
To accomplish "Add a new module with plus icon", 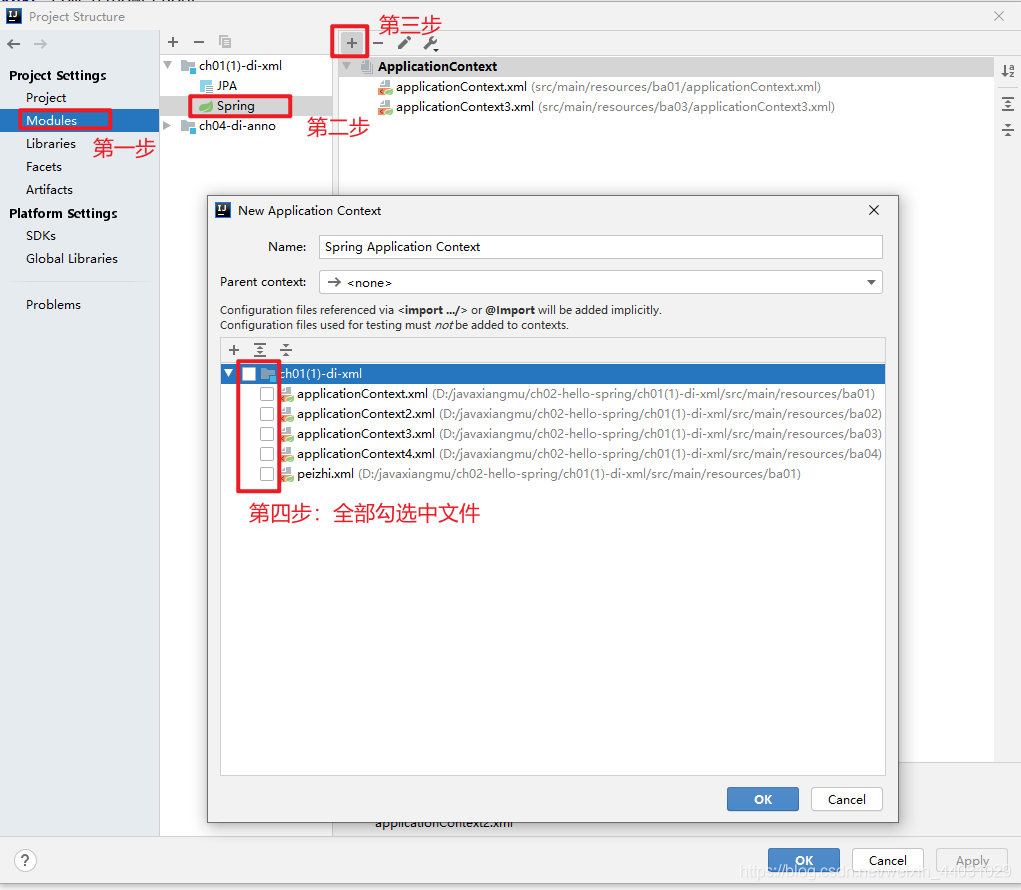I will (x=173, y=42).
